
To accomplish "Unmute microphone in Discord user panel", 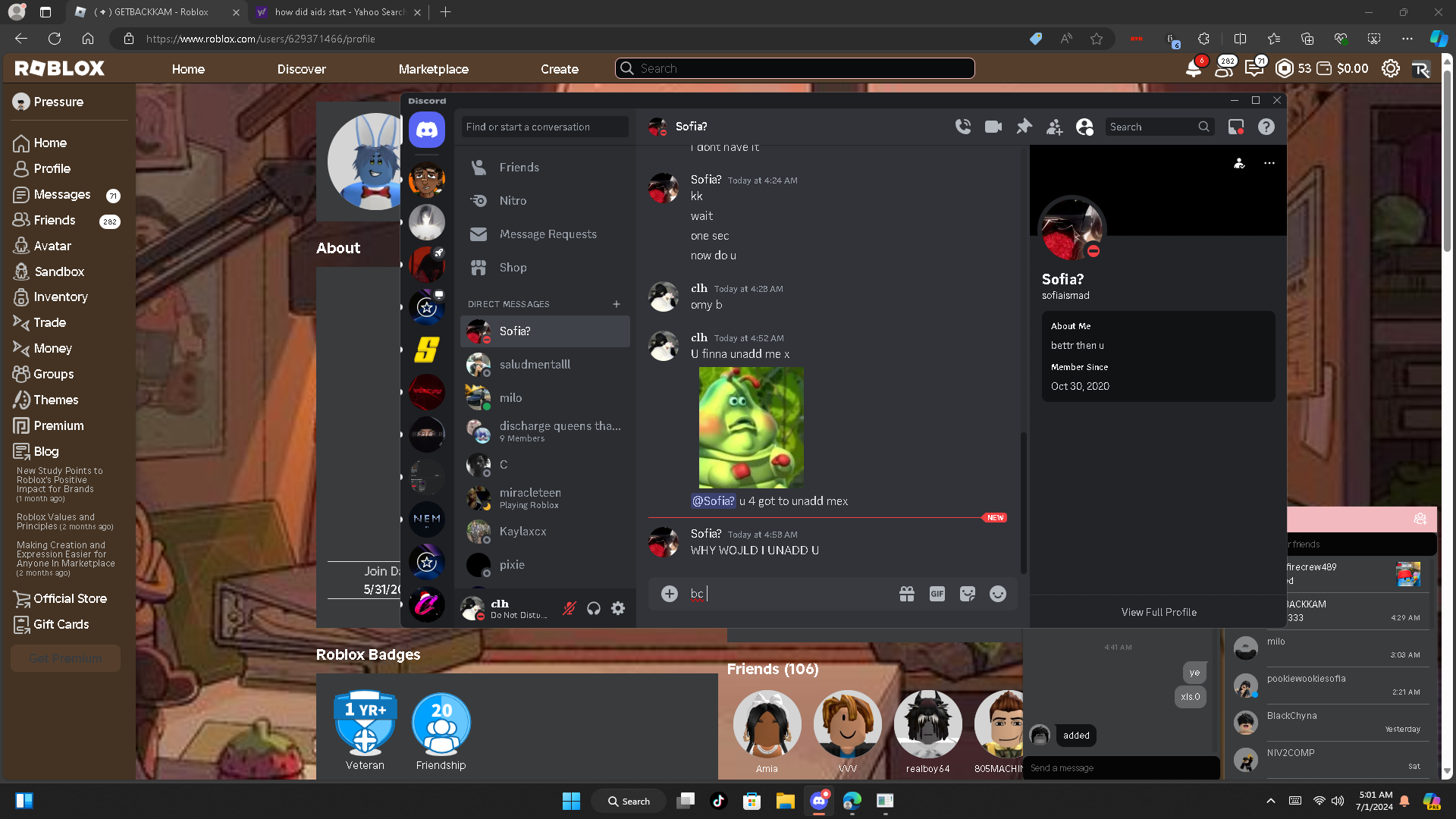I will click(570, 608).
